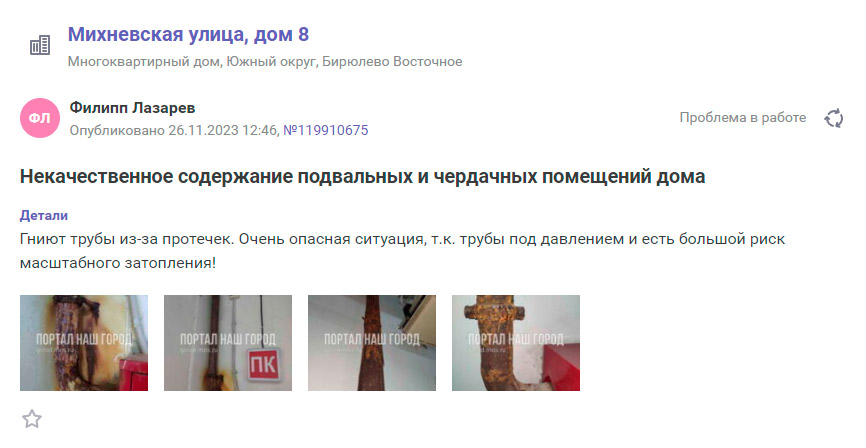Click the Южный округ text
The width and height of the screenshot is (866, 448).
coord(272,61)
